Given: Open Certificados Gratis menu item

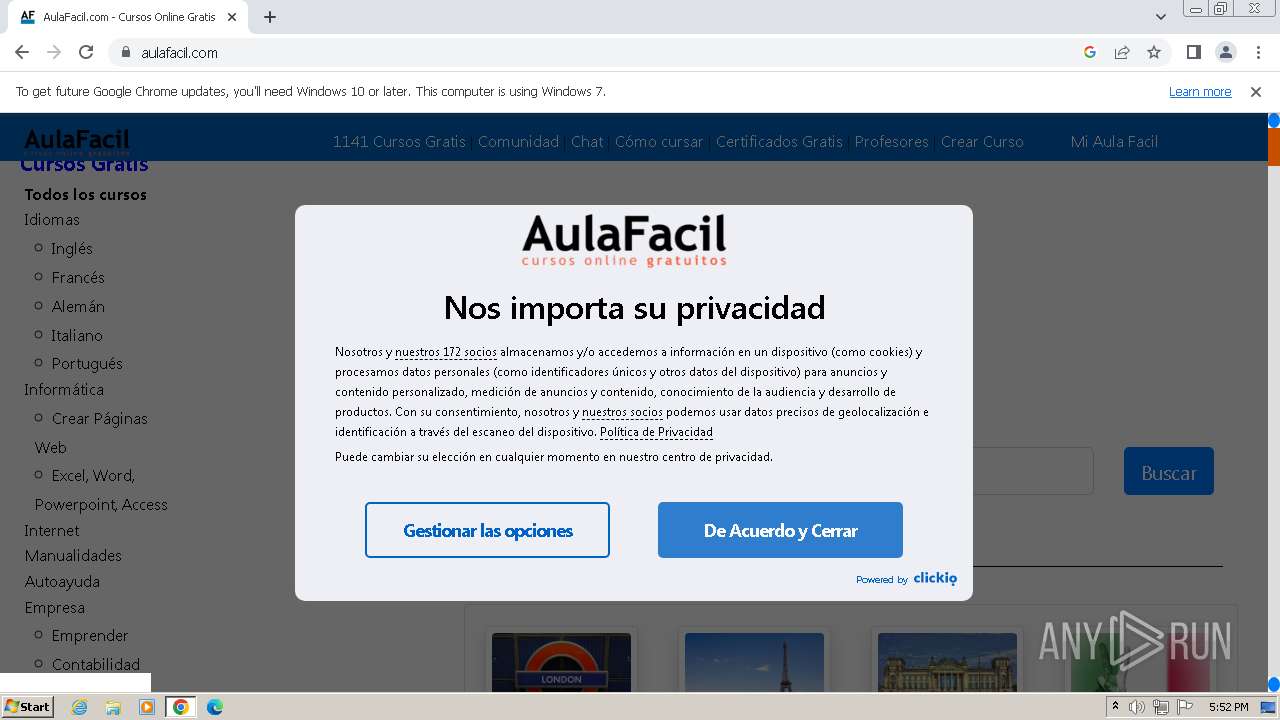Looking at the screenshot, I should pos(779,141).
